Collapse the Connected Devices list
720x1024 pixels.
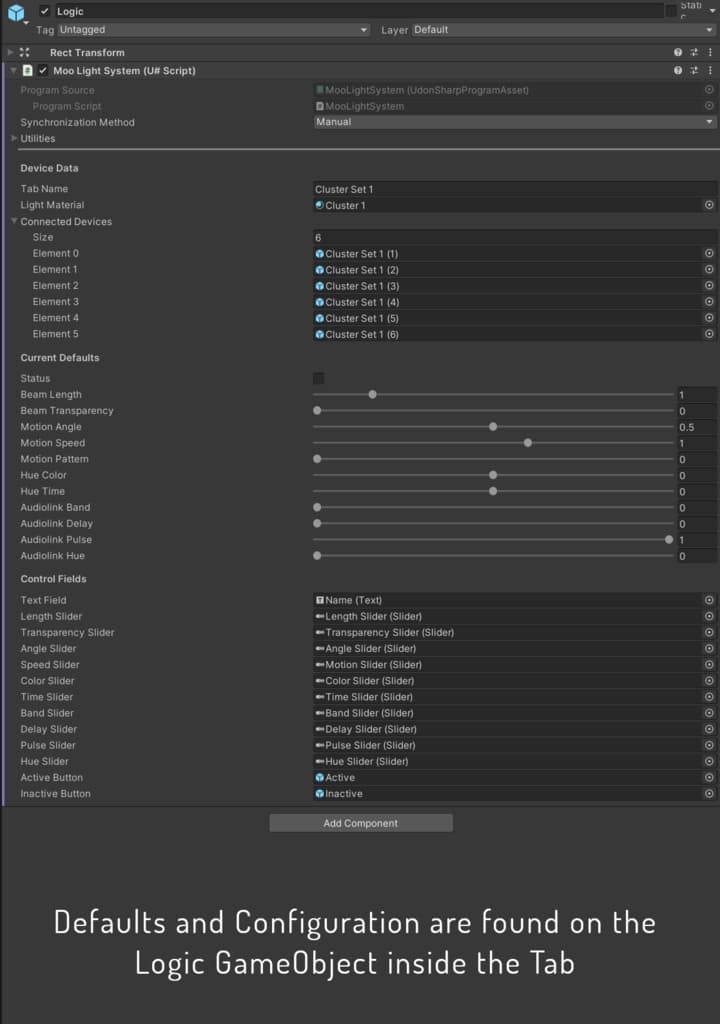coord(15,221)
